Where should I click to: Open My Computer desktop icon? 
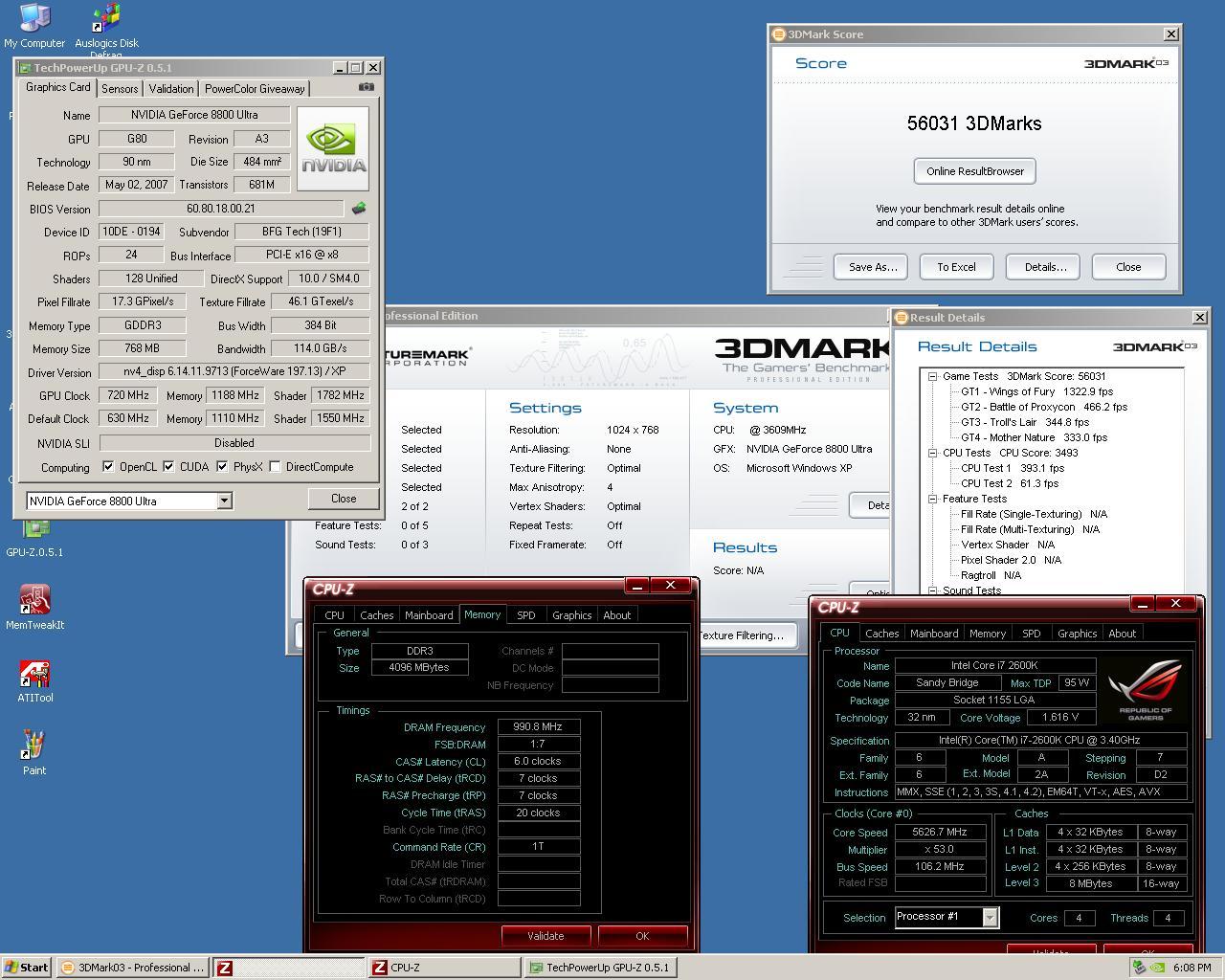tap(34, 26)
